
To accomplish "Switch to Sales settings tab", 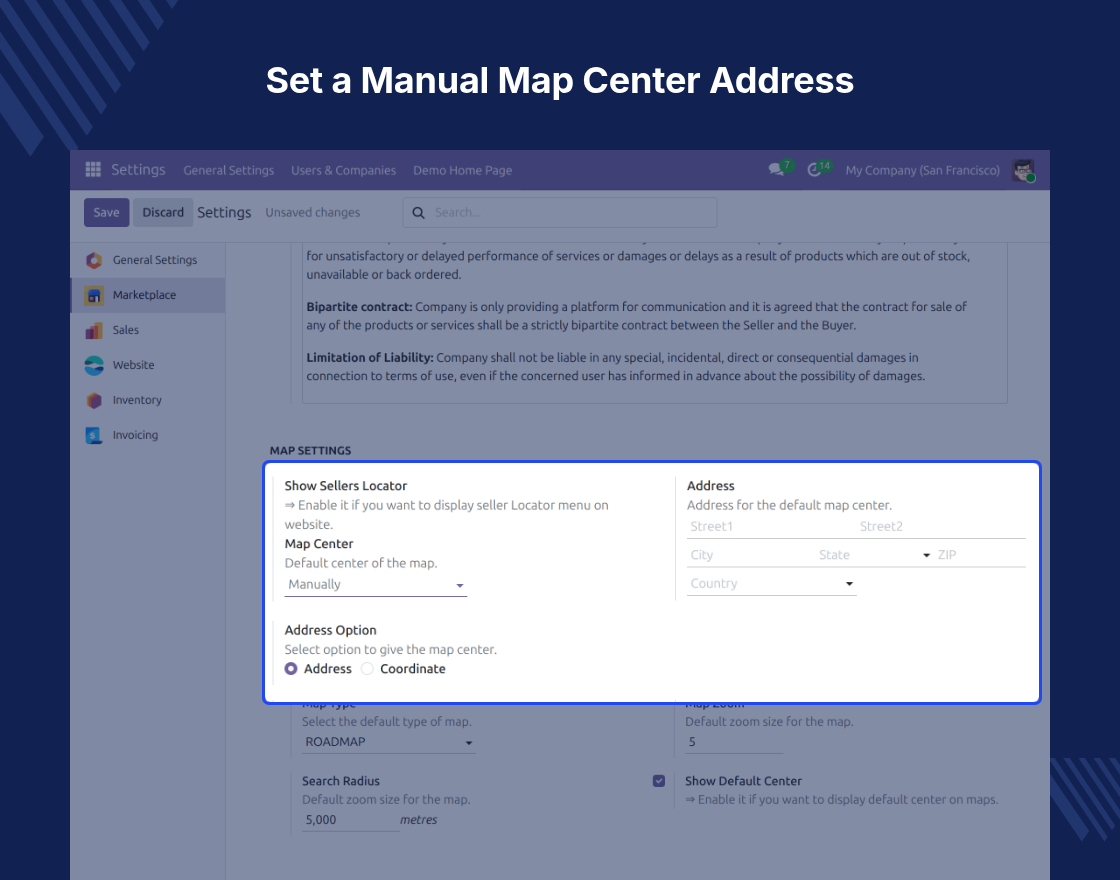I will (148, 330).
